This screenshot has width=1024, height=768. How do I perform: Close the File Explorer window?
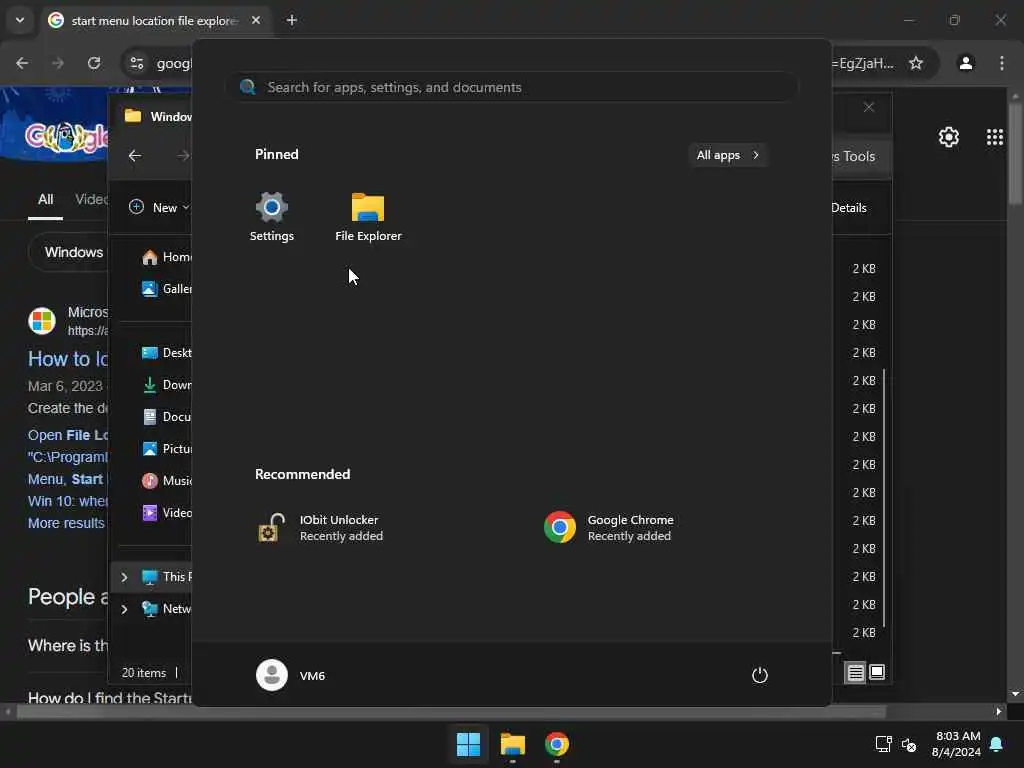tap(869, 107)
